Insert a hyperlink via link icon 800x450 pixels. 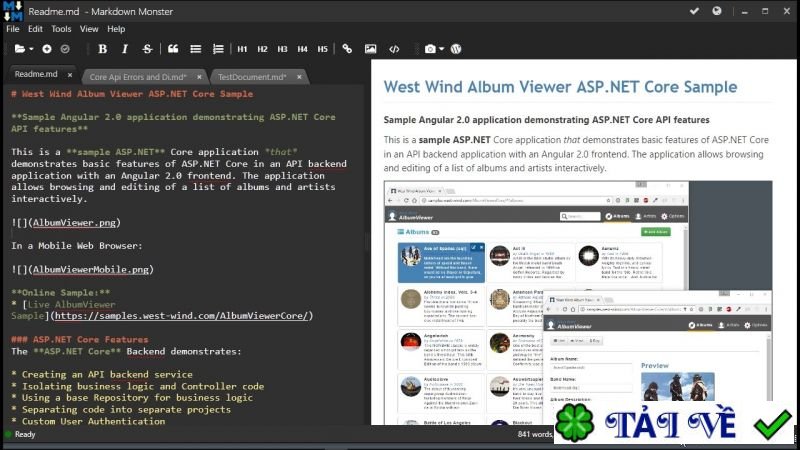[347, 49]
